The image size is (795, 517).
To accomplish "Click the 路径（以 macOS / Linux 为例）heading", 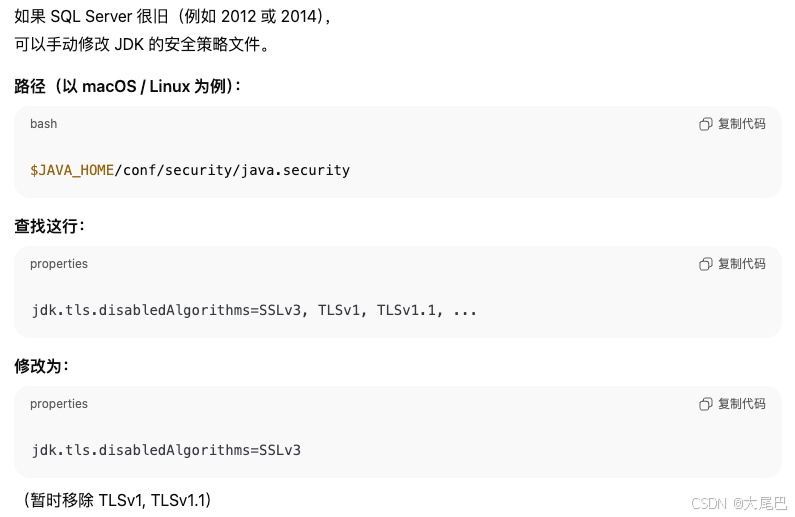I will point(127,86).
